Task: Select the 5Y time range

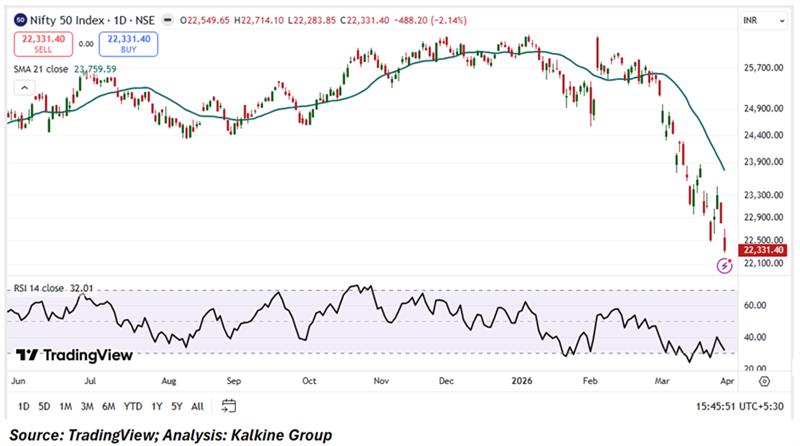Action: (x=176, y=406)
